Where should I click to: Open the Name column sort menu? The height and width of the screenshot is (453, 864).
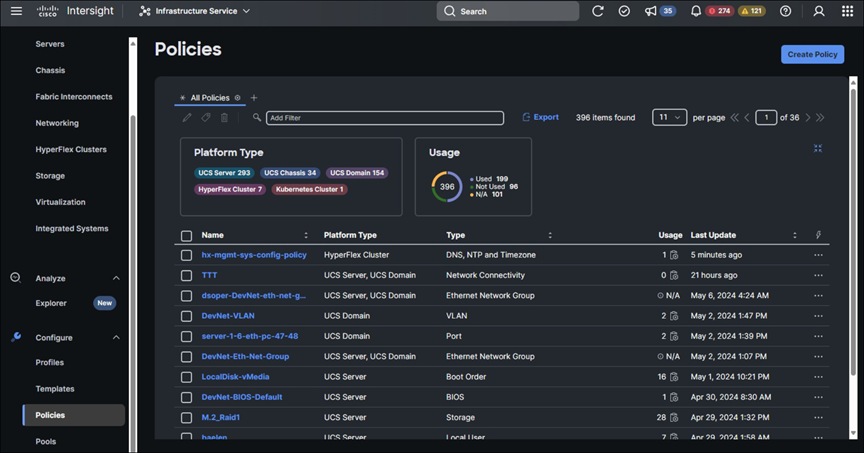point(306,235)
